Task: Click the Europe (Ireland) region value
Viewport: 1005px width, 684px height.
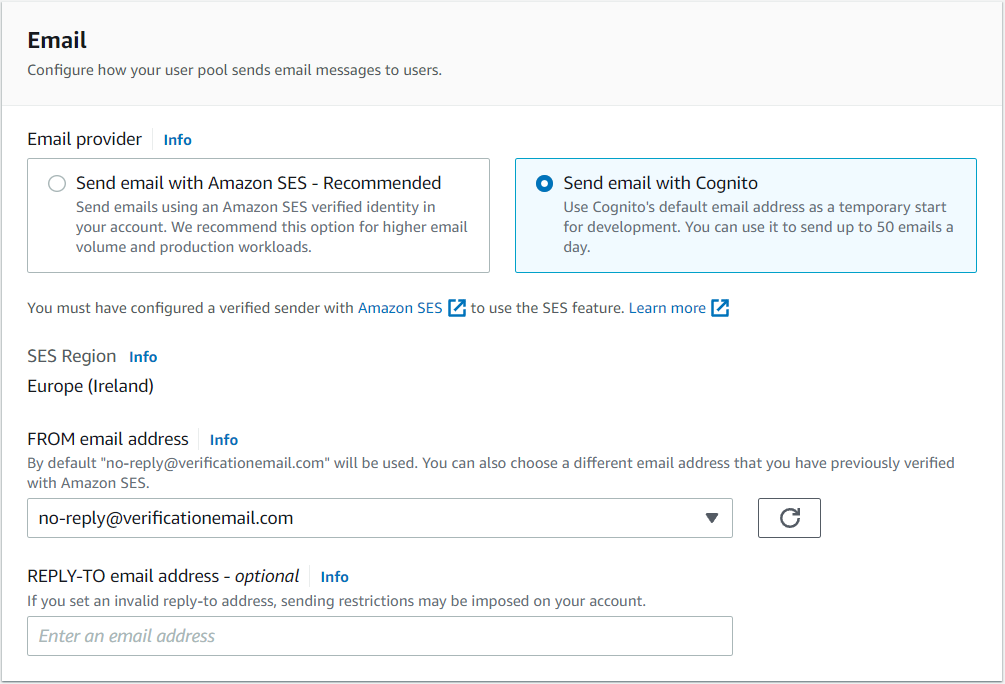Action: pyautogui.click(x=90, y=386)
